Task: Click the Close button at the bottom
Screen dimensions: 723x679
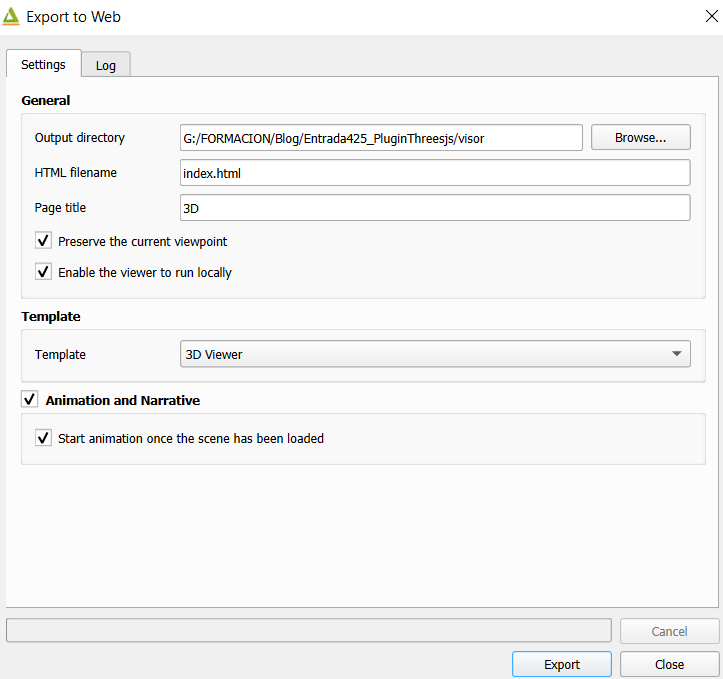Action: [x=670, y=664]
